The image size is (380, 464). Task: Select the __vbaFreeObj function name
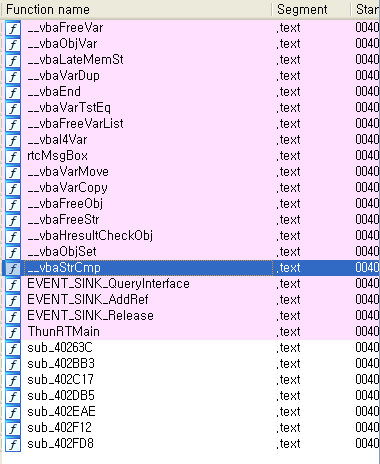[65, 204]
